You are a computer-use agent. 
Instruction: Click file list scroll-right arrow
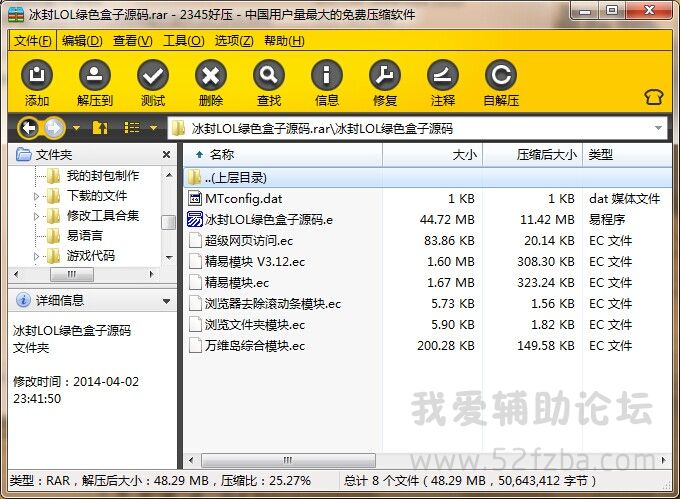[x=664, y=460]
